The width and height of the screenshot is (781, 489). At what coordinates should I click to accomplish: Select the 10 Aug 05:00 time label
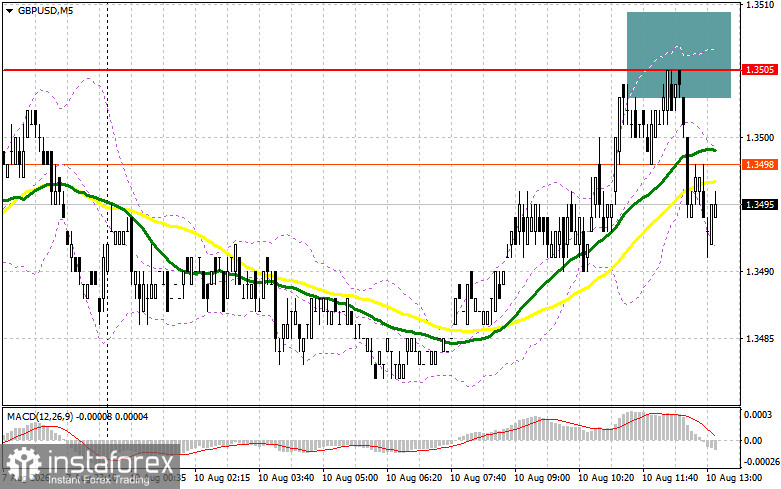[350, 478]
